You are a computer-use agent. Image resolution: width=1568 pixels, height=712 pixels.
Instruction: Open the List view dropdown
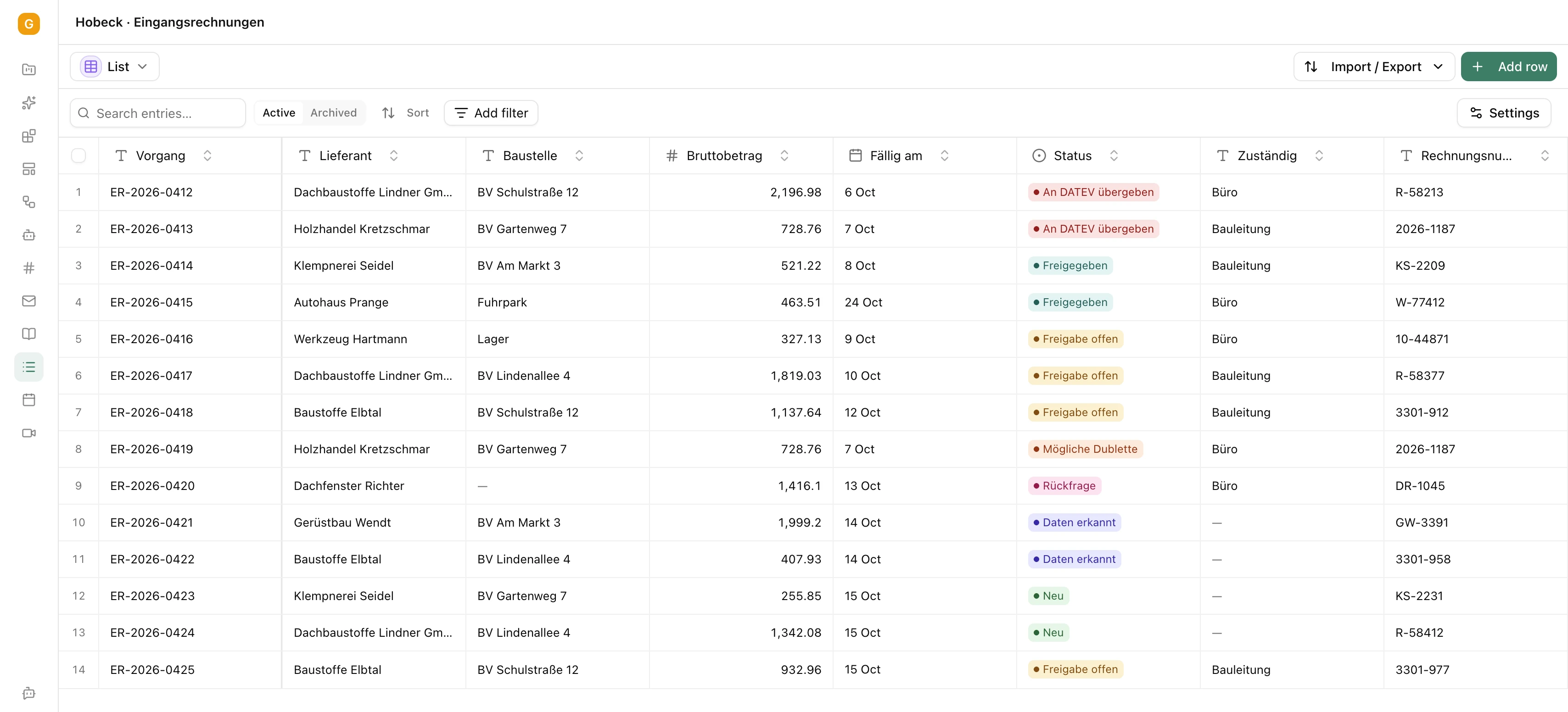pos(114,67)
